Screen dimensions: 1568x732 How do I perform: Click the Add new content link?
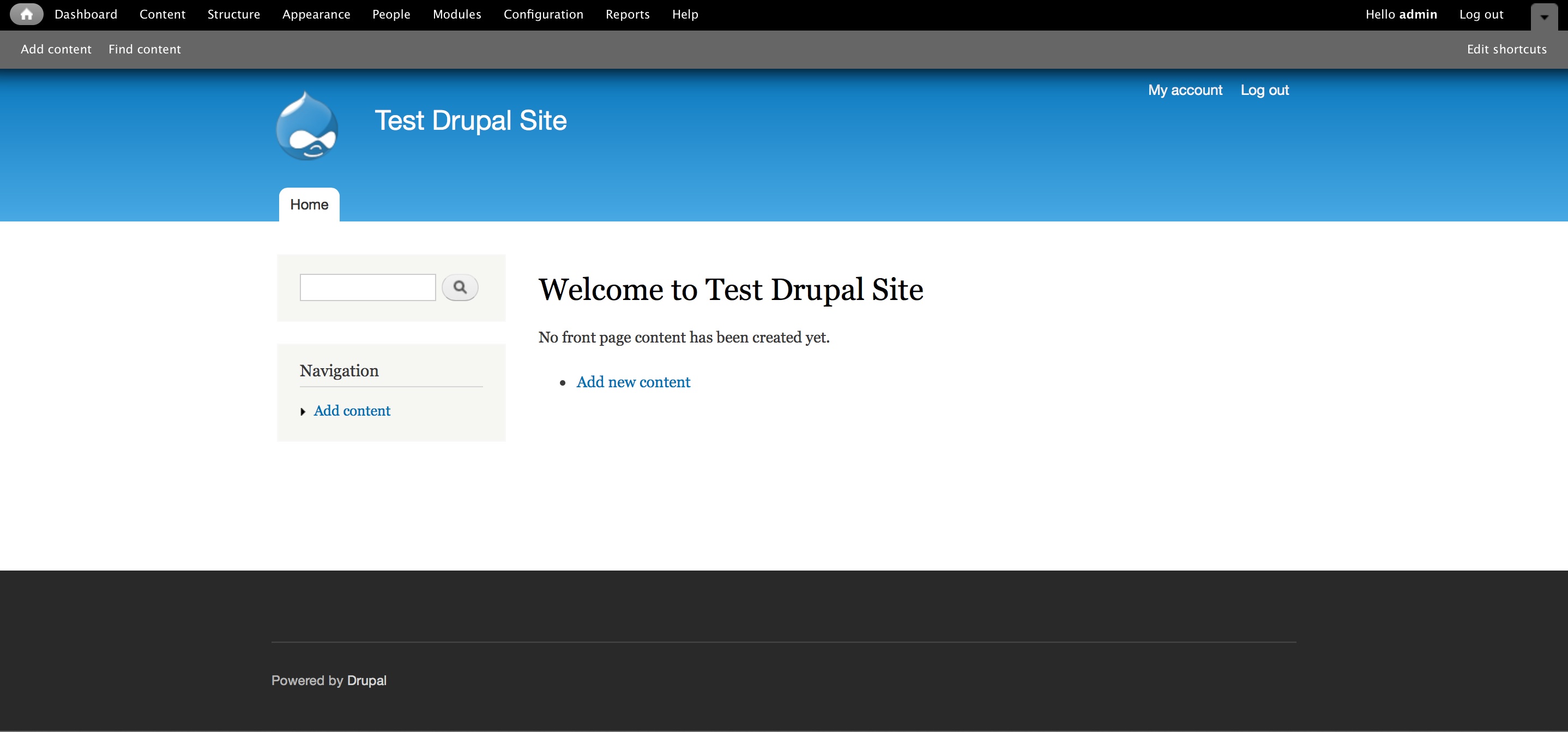pyautogui.click(x=633, y=382)
